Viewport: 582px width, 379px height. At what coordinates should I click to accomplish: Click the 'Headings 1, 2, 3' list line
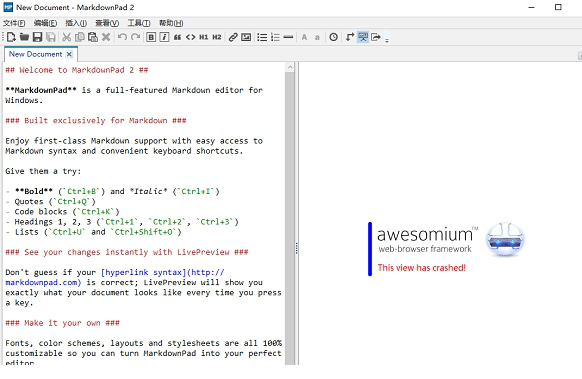122,222
